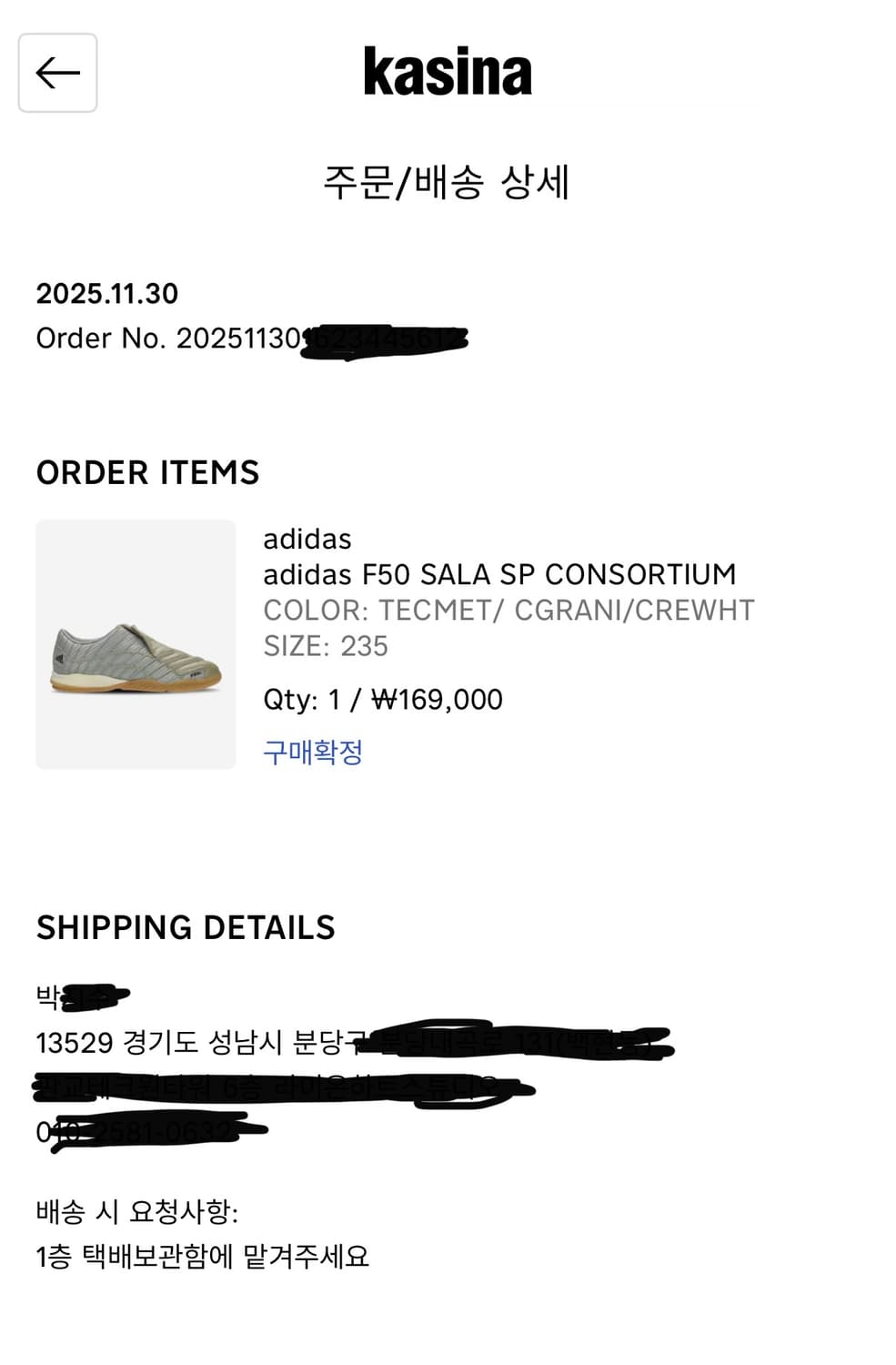Click the 구매확정 status link

pos(313,752)
